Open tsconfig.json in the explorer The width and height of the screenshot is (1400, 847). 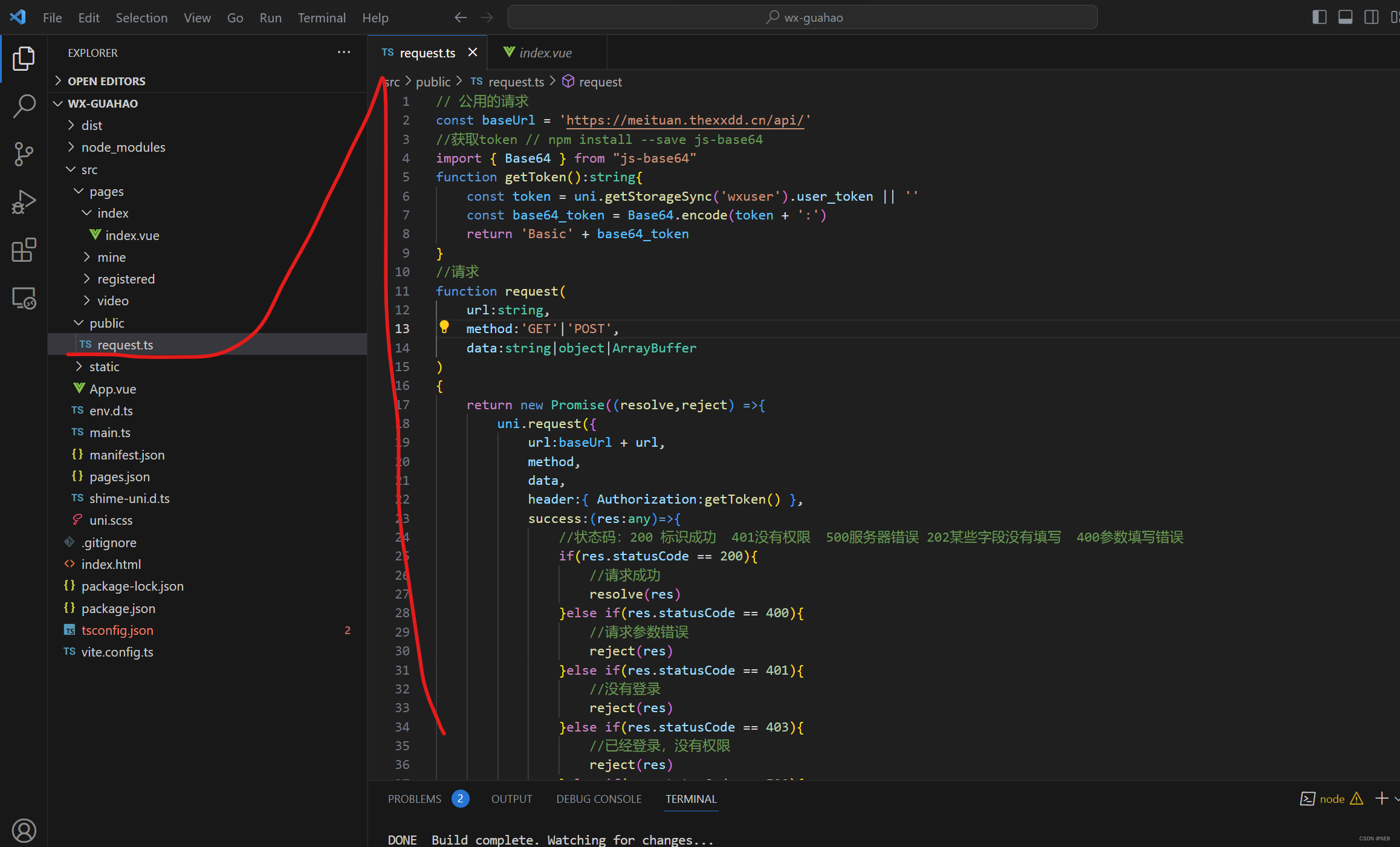(117, 630)
